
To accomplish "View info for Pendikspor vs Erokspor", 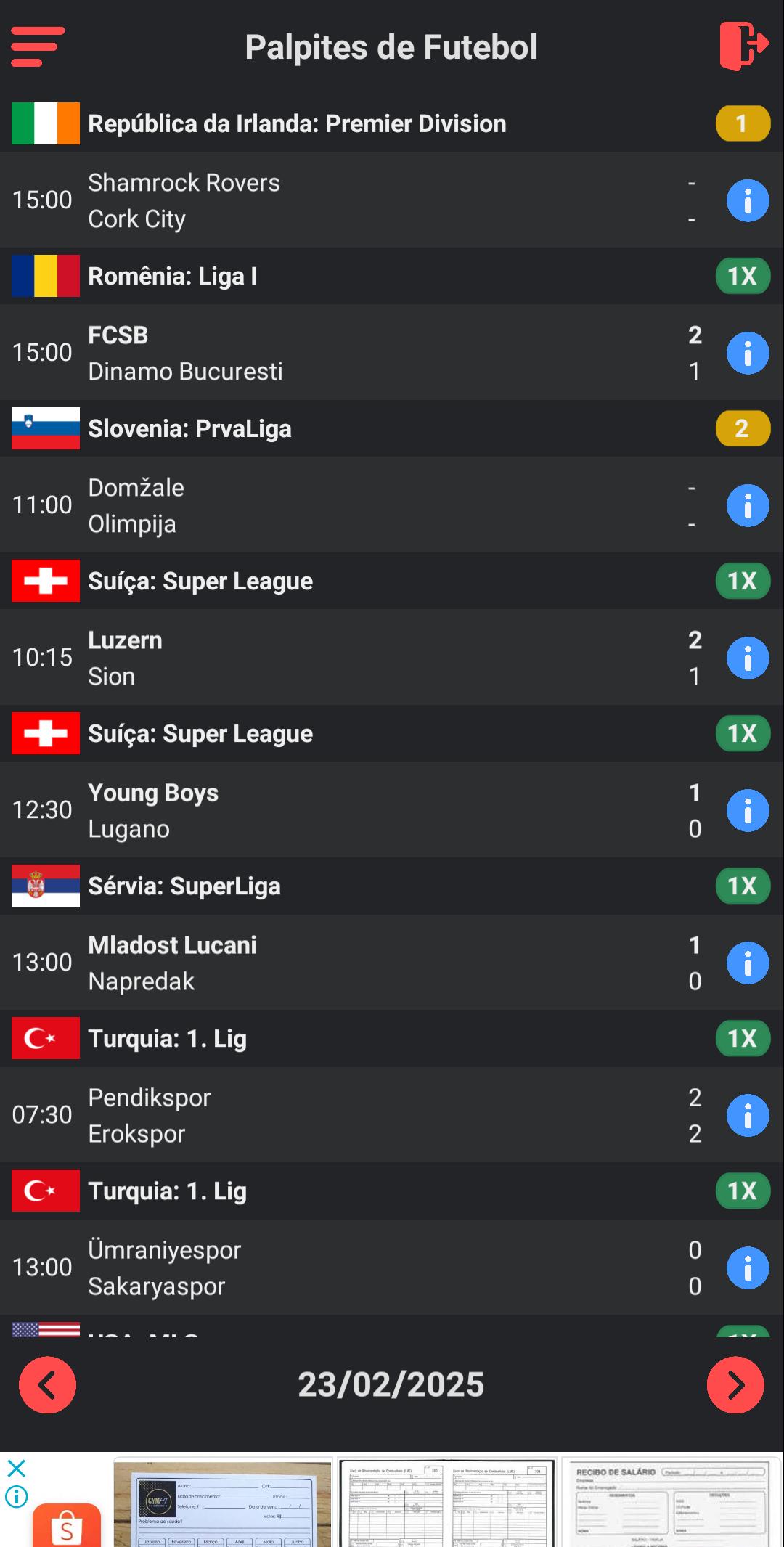I will click(747, 1115).
